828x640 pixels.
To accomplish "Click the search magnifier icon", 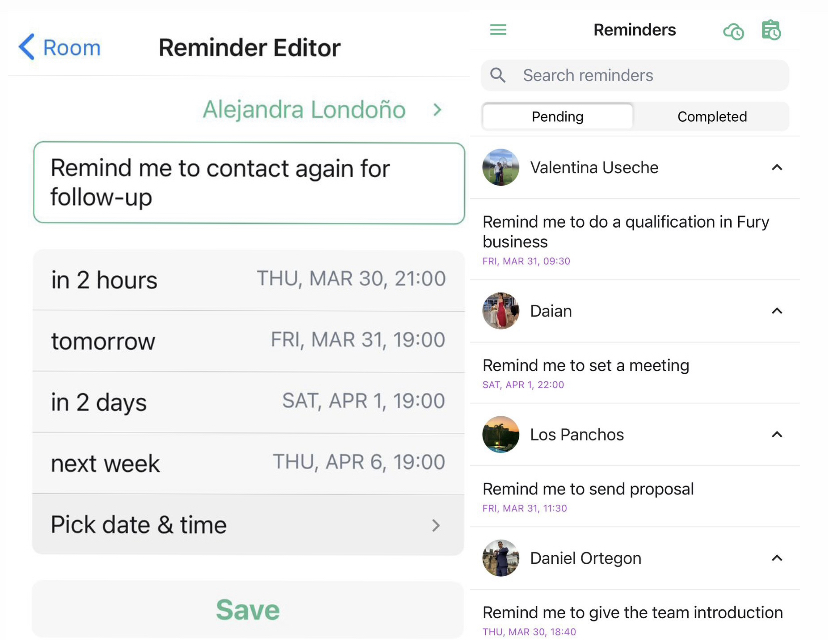I will point(497,75).
